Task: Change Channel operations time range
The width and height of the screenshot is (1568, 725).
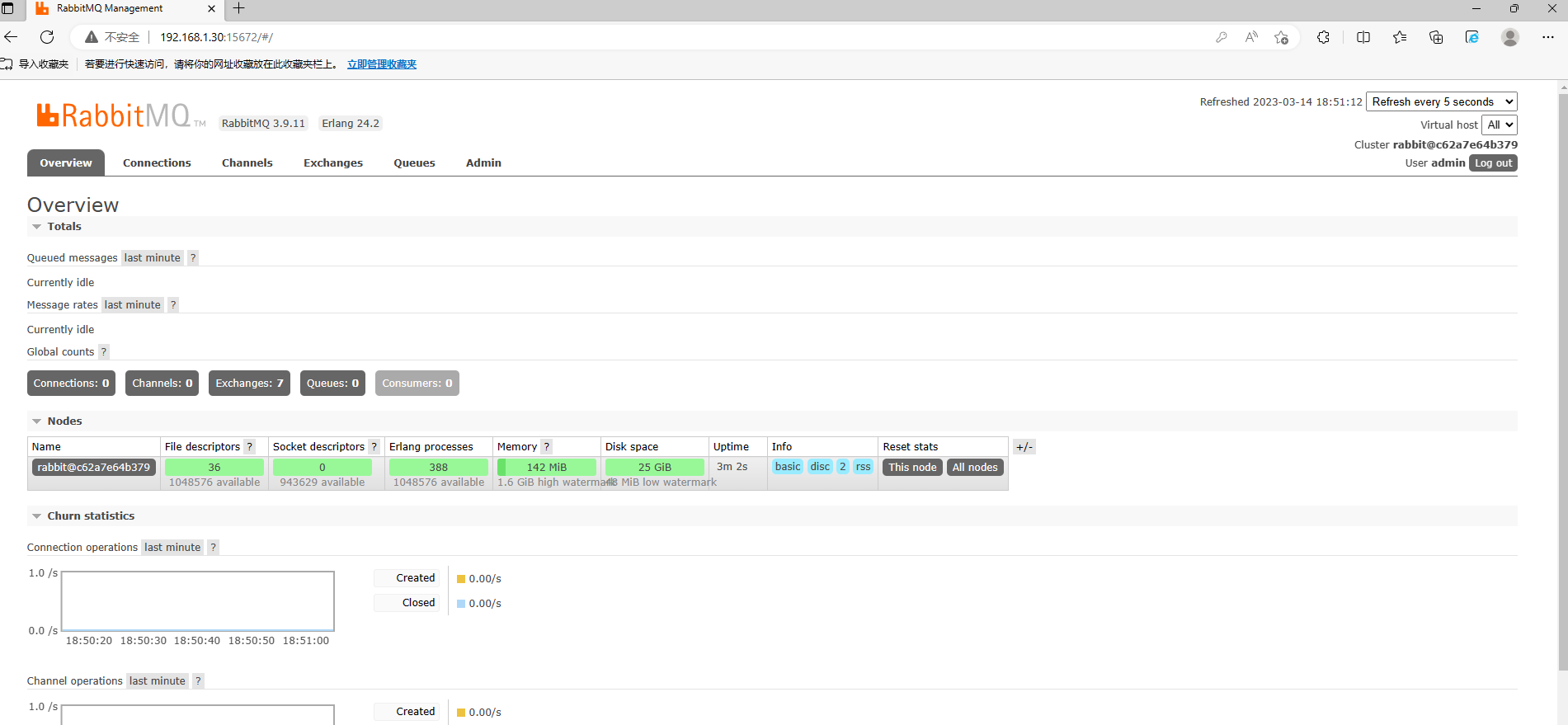Action: tap(157, 681)
